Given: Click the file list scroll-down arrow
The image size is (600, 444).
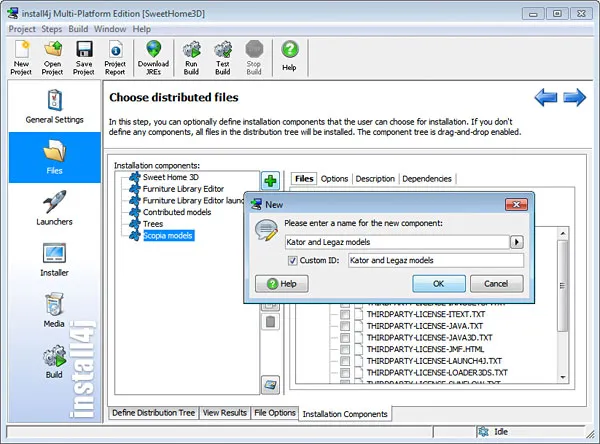Looking at the screenshot, I should pyautogui.click(x=562, y=377).
